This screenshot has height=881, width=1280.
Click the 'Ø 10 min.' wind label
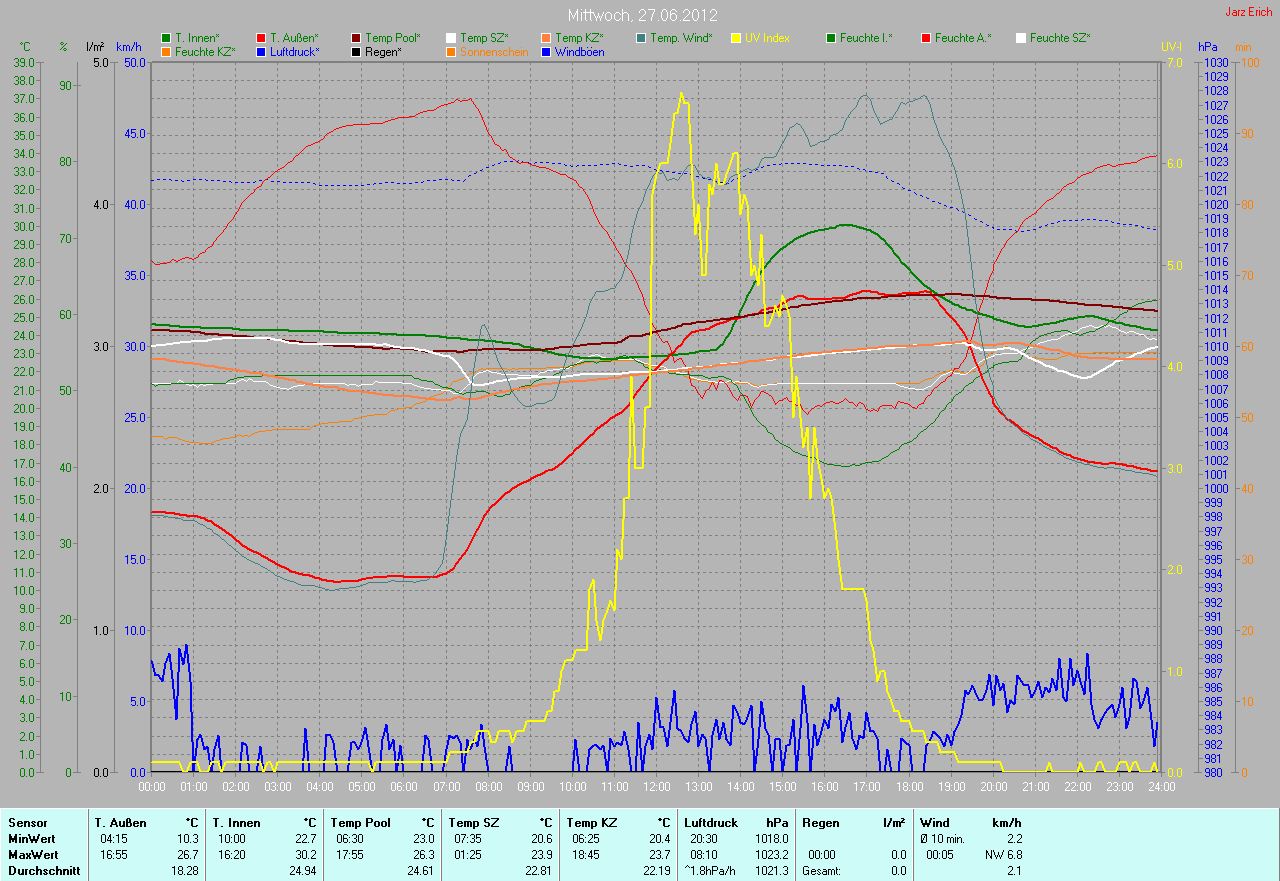point(942,839)
